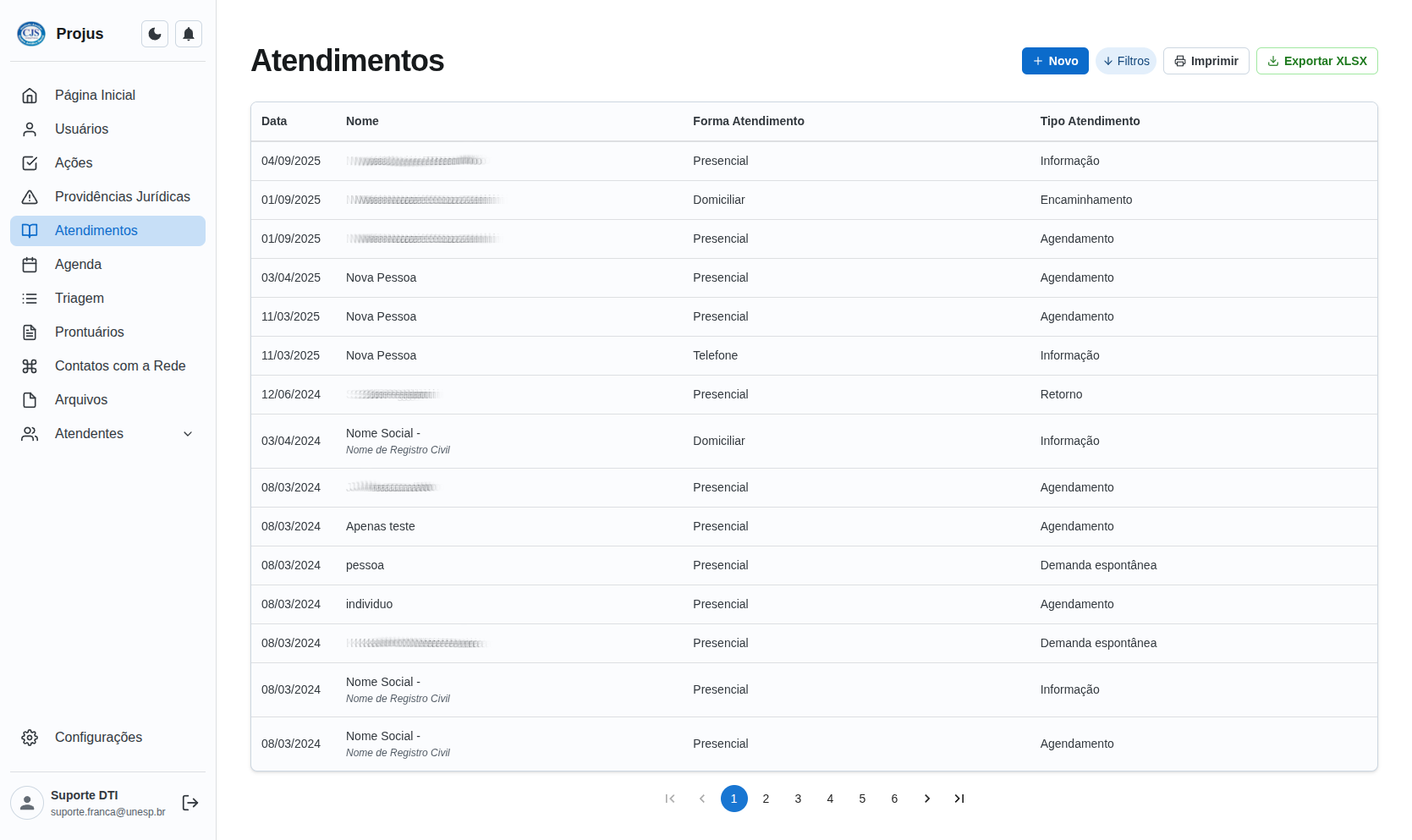
Task: Open the Filtros panel
Action: pos(1126,61)
